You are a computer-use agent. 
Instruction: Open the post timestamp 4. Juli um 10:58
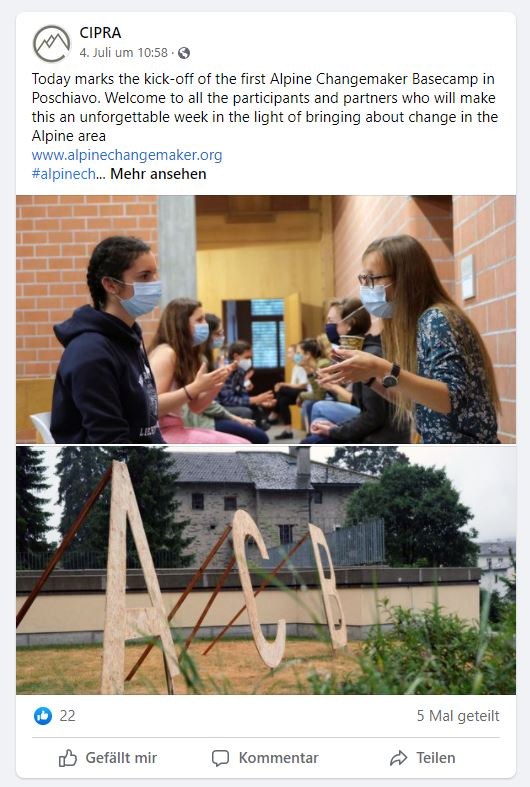tap(123, 52)
